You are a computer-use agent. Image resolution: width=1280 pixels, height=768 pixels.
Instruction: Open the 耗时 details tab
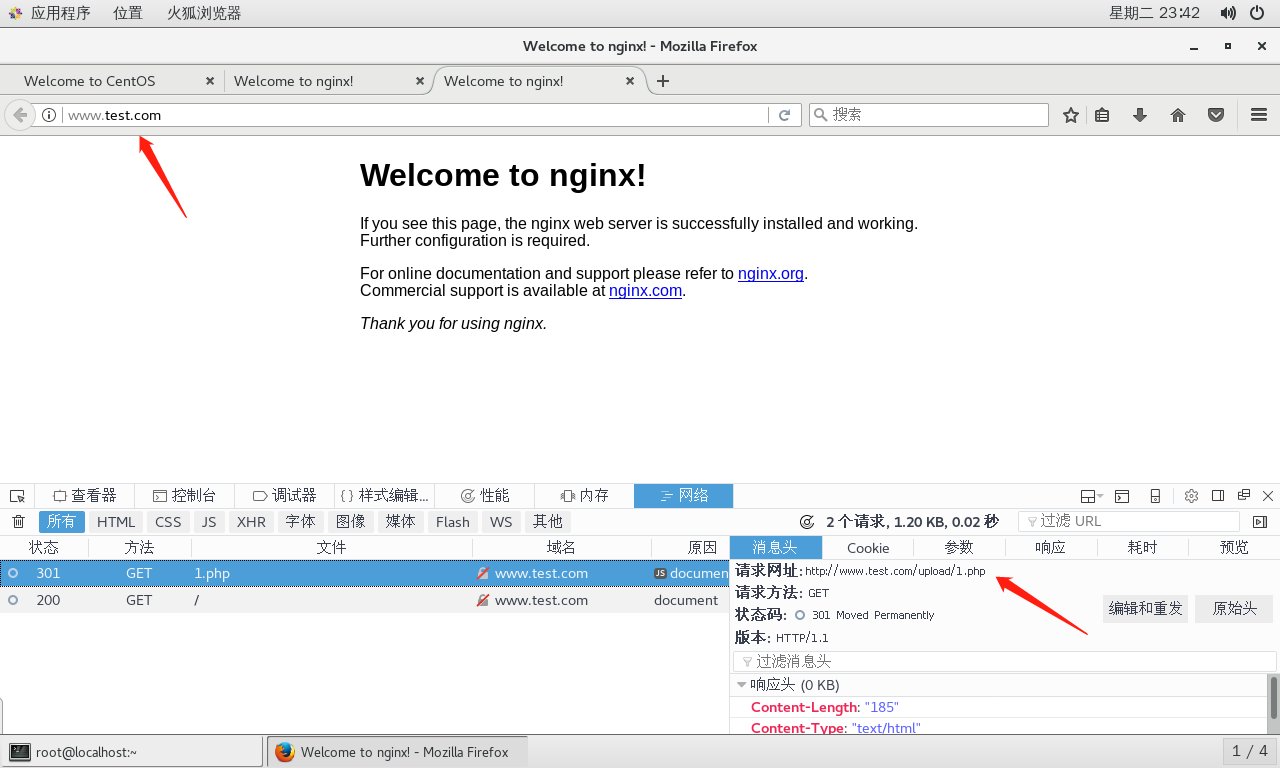pyautogui.click(x=1142, y=548)
